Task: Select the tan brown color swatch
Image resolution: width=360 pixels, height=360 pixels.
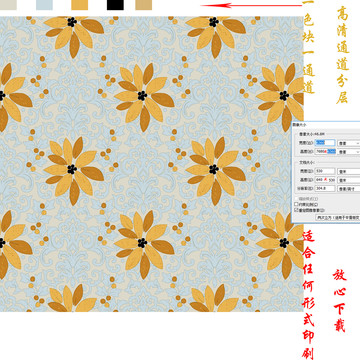Action: click(x=144, y=5)
